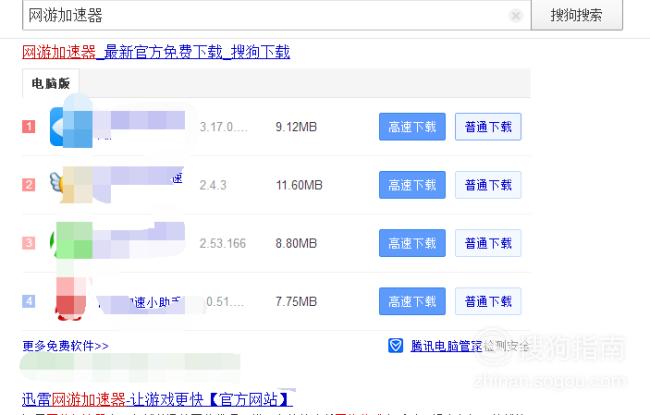650x415 pixels.
Task: Click the winged app icon in row 2
Action: coord(70,185)
